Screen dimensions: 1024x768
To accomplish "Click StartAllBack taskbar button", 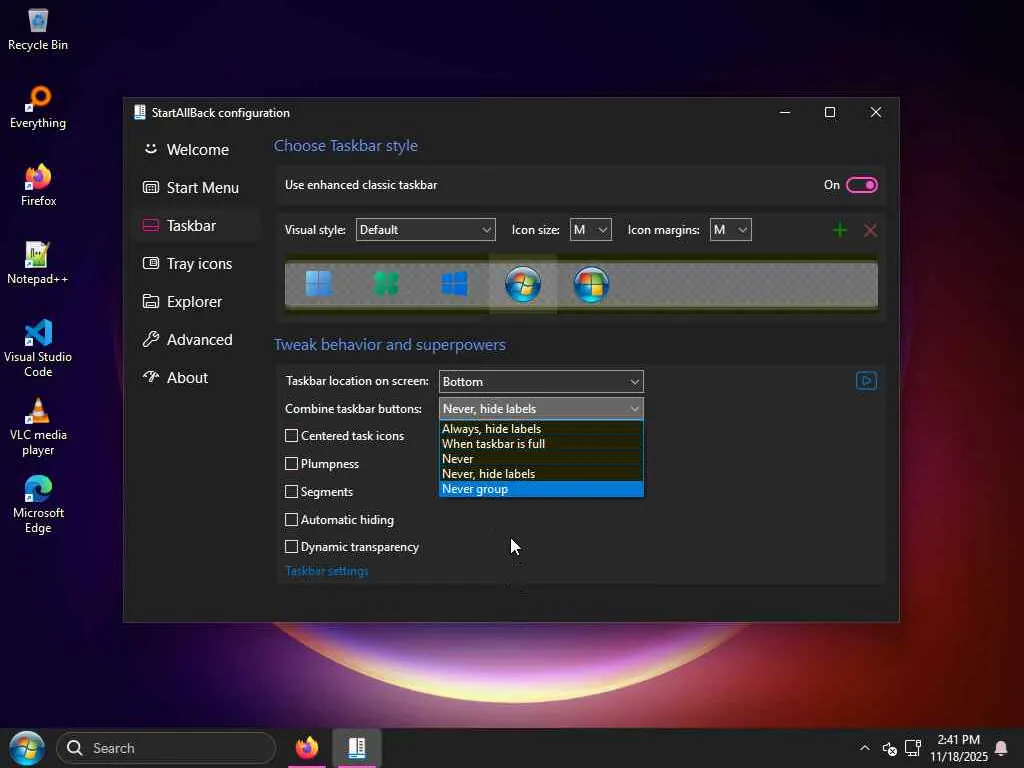I will (357, 748).
